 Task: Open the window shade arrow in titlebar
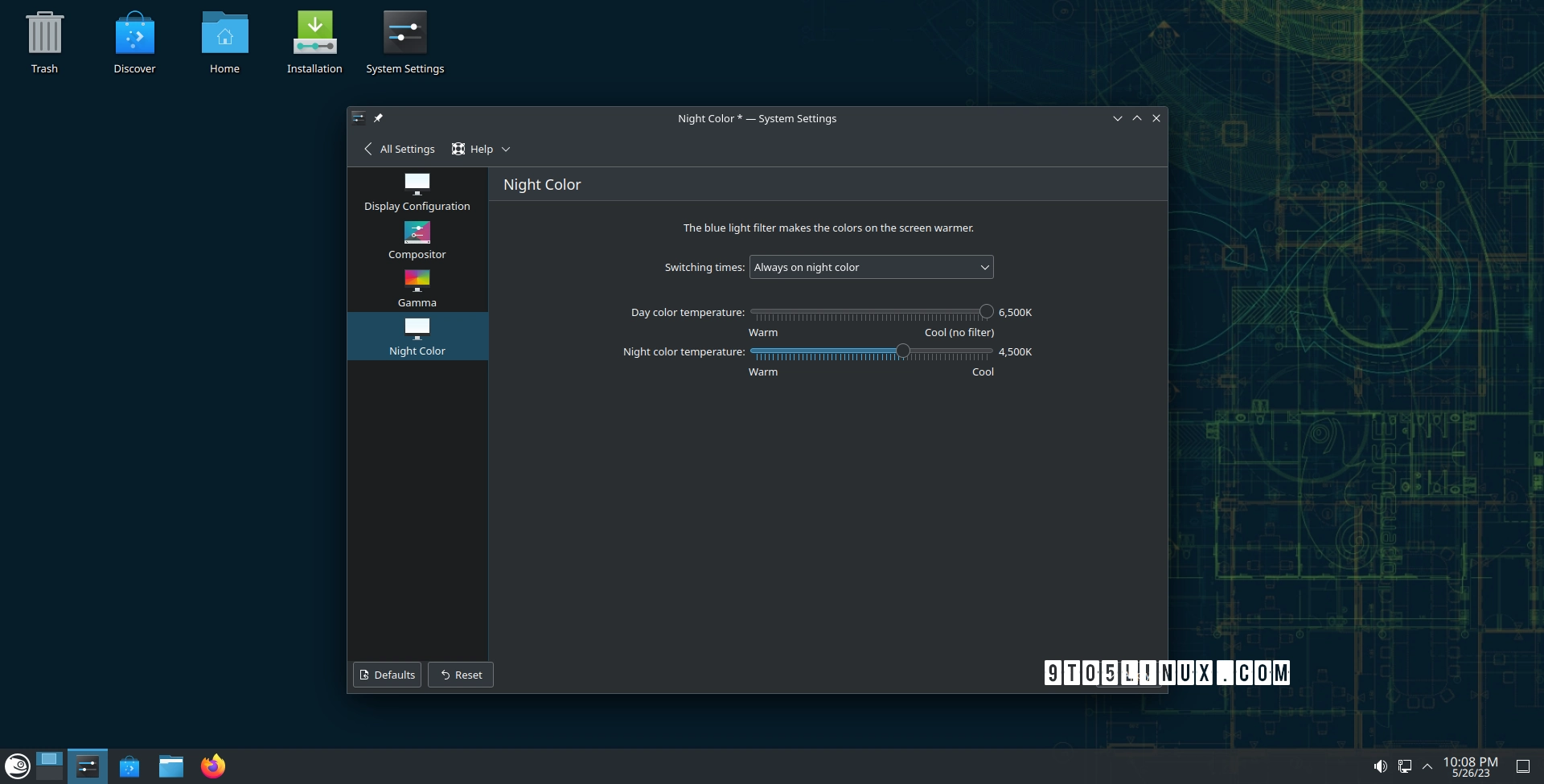coord(1117,117)
